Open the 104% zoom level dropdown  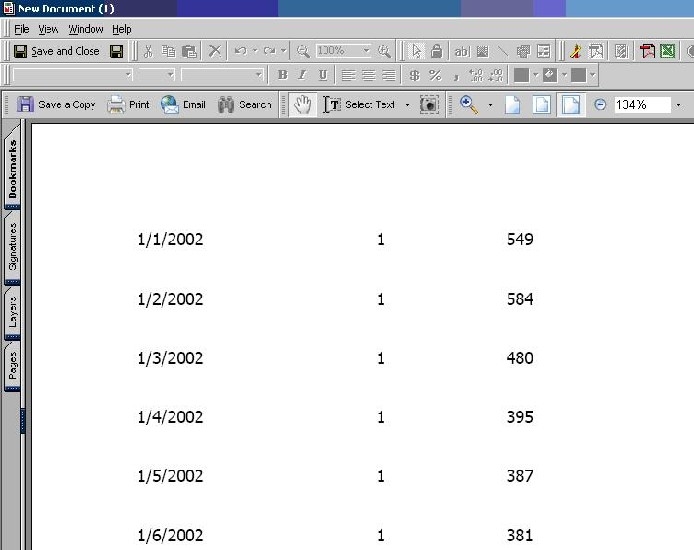(678, 105)
